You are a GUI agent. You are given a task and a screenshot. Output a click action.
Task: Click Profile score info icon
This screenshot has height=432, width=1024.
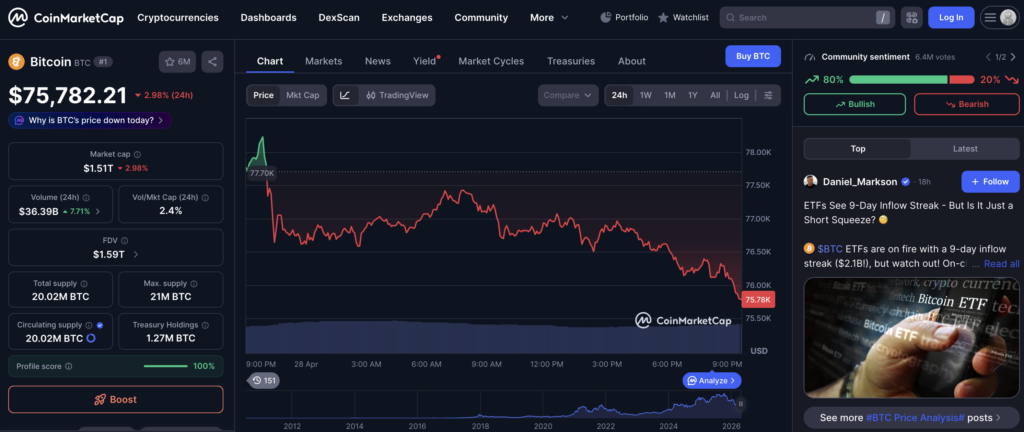pos(69,367)
